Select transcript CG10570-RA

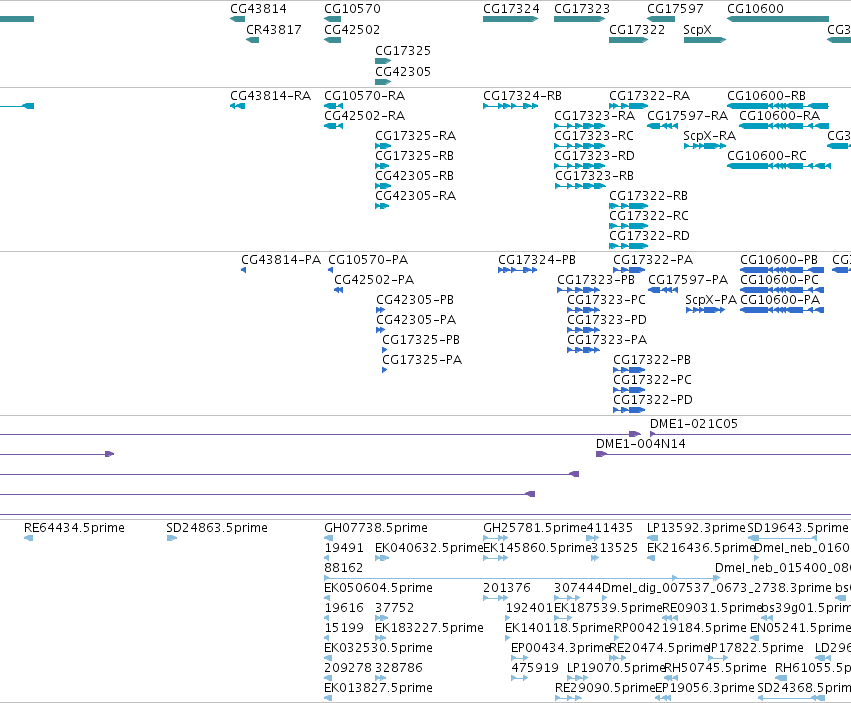[364, 96]
